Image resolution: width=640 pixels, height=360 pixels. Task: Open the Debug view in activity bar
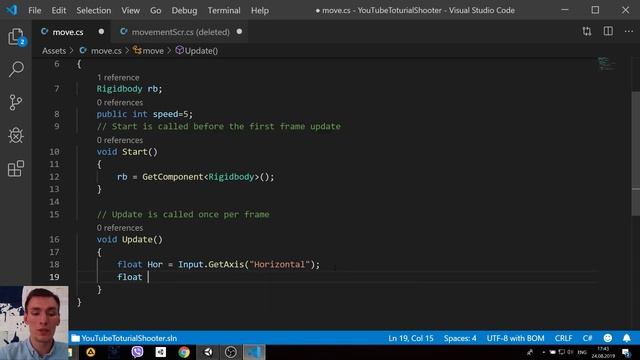pyautogui.click(x=16, y=135)
